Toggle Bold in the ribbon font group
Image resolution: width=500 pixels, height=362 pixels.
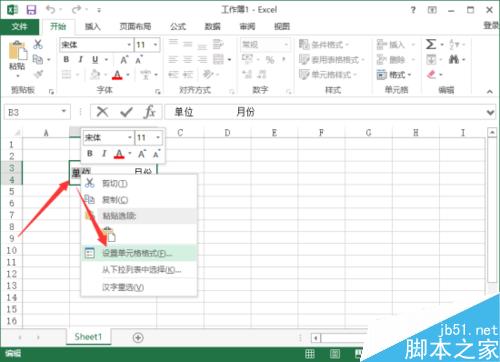pos(66,60)
